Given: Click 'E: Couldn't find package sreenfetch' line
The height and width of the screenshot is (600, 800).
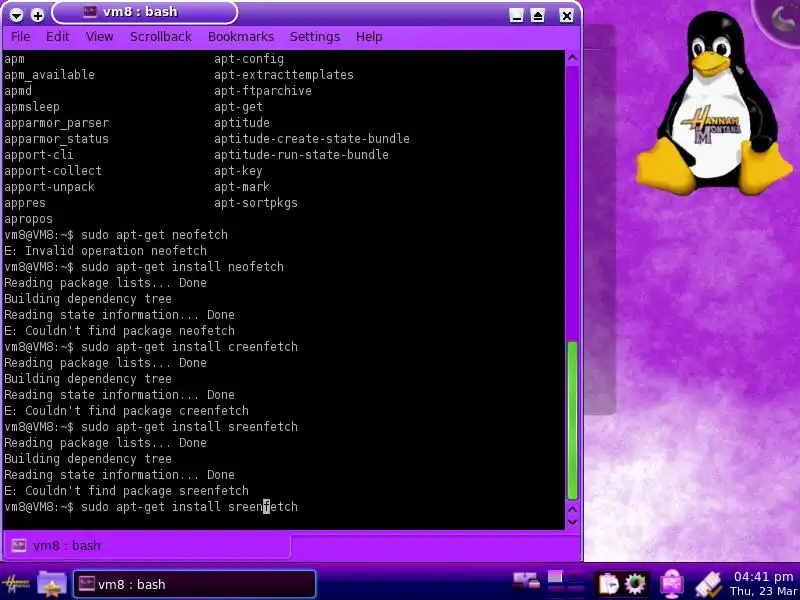Looking at the screenshot, I should pyautogui.click(x=127, y=491).
